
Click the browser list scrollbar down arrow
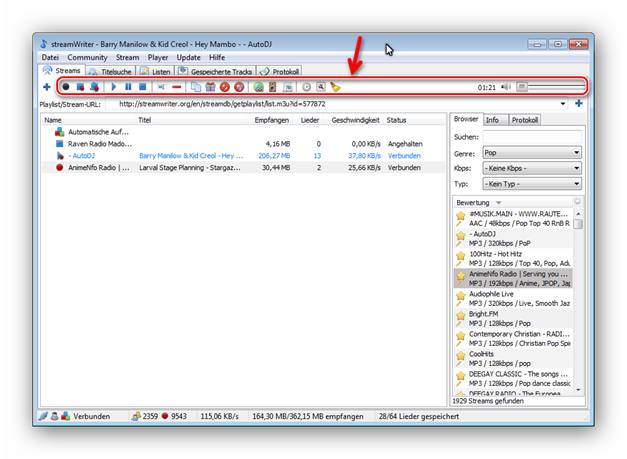578,390
